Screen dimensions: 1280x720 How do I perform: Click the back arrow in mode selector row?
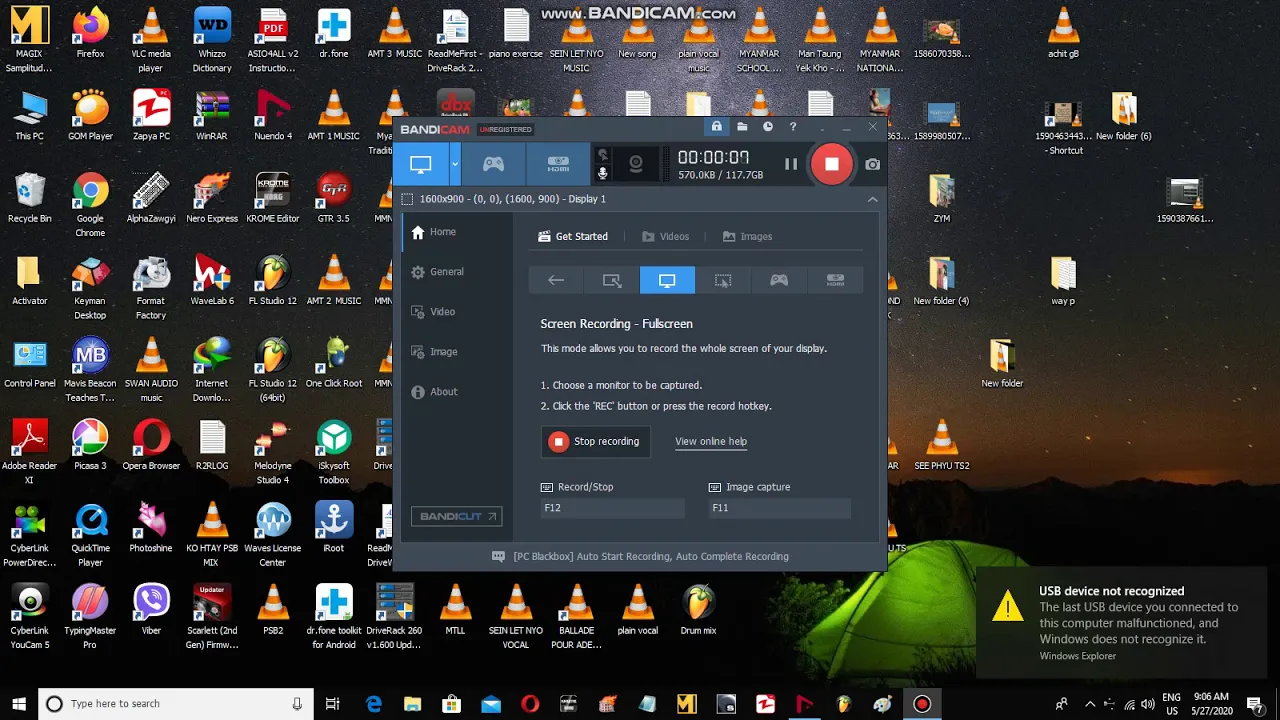click(556, 281)
